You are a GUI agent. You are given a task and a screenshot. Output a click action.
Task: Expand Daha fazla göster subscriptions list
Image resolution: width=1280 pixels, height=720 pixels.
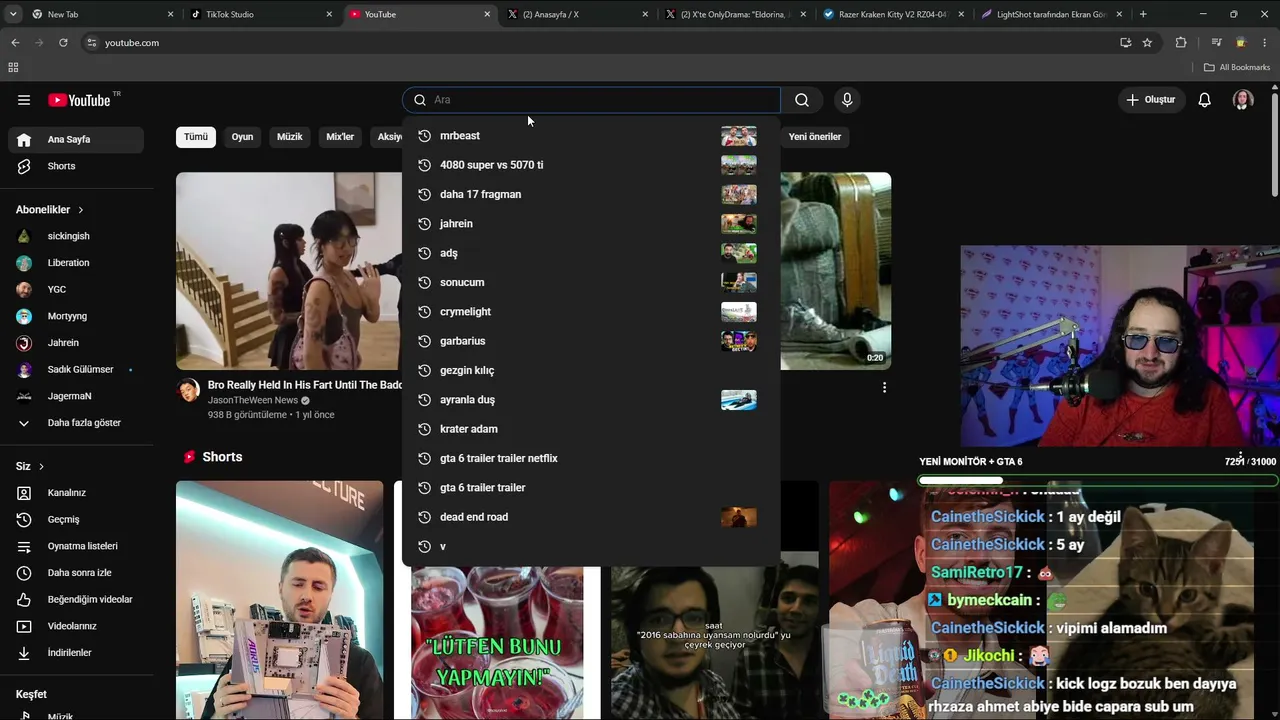click(76, 423)
